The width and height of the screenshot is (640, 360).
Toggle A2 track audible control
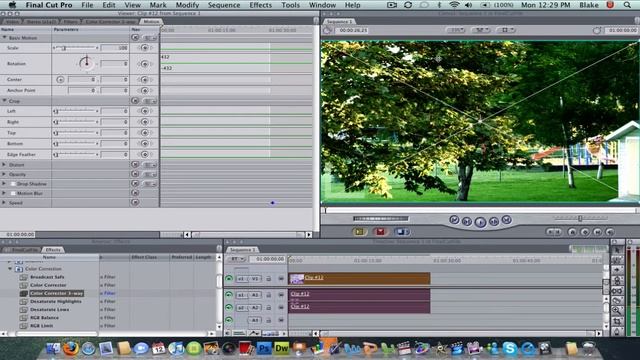[229, 307]
